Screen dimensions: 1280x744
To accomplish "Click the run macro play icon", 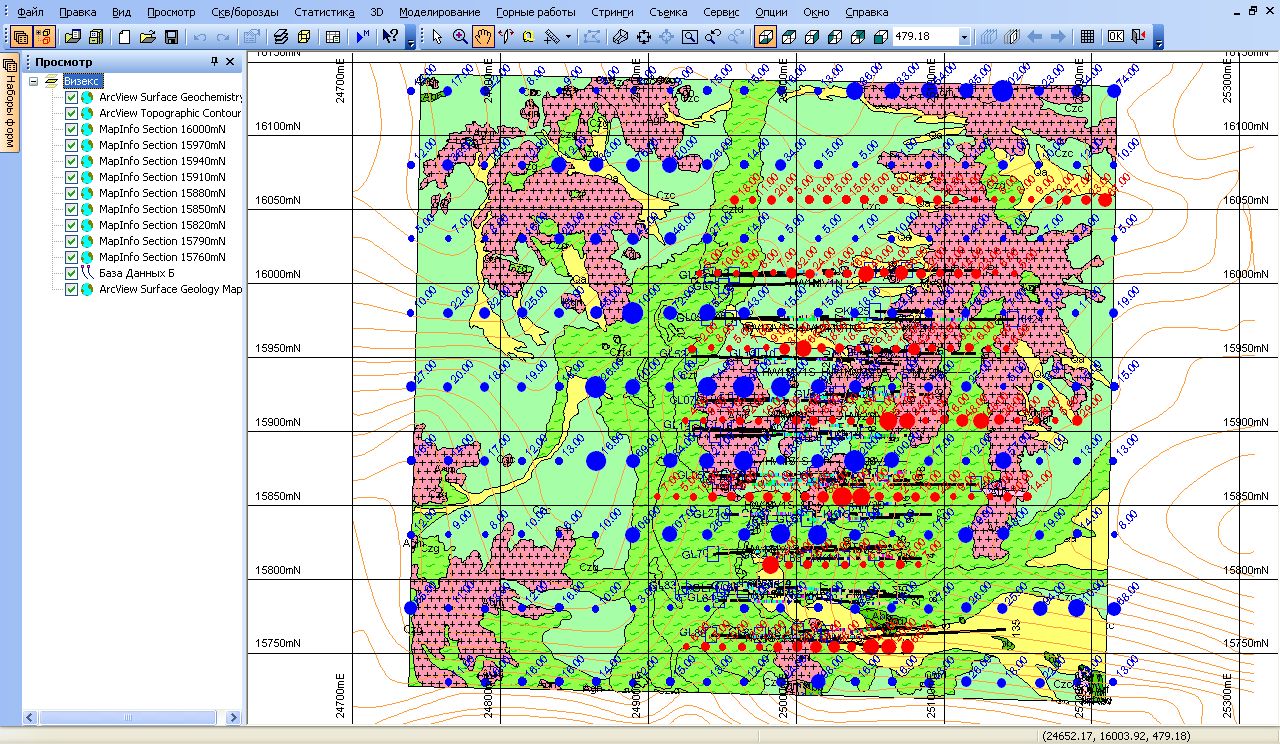I will coord(363,37).
